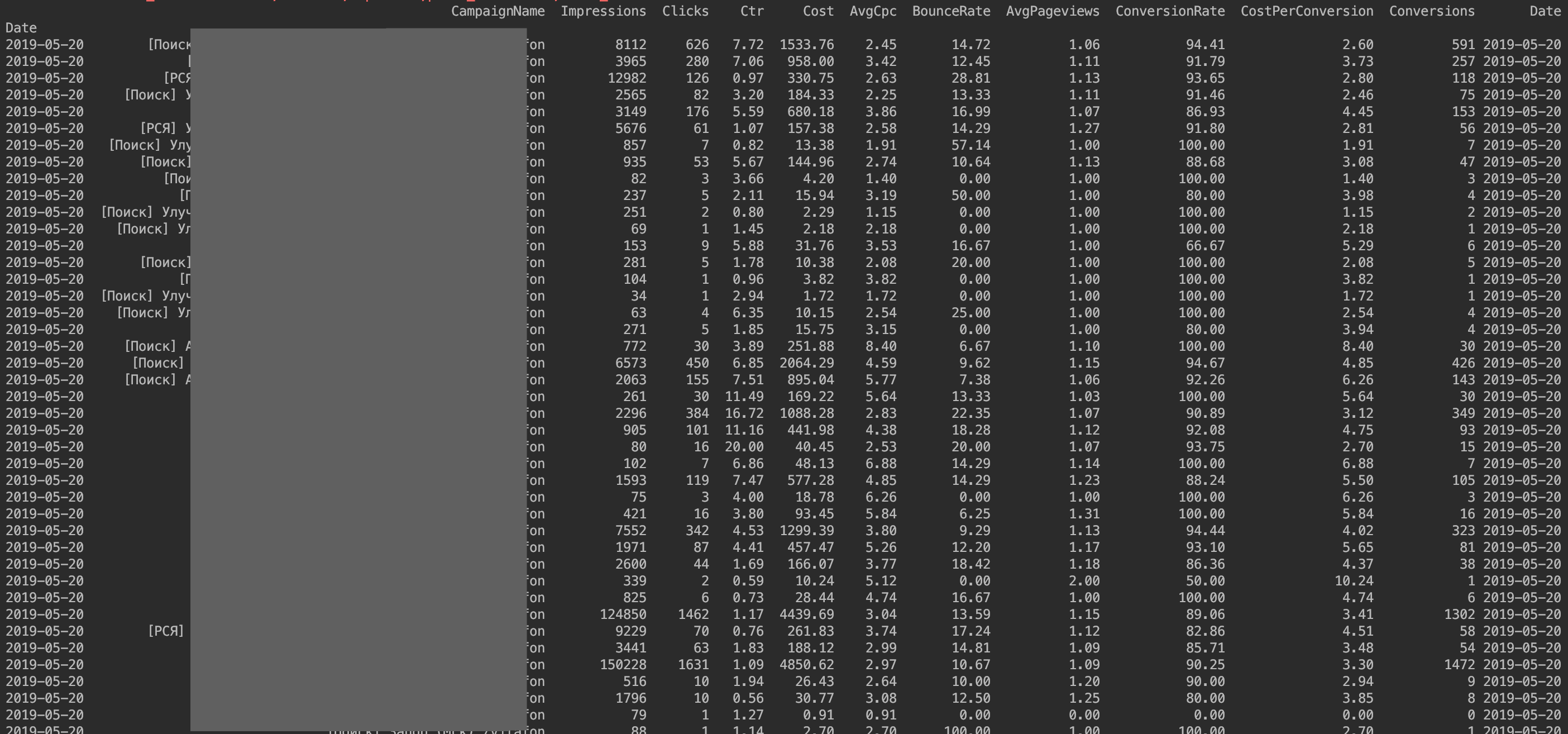The width and height of the screenshot is (1568, 734).
Task: Select the Conversions value 591
Action: tap(1462, 45)
